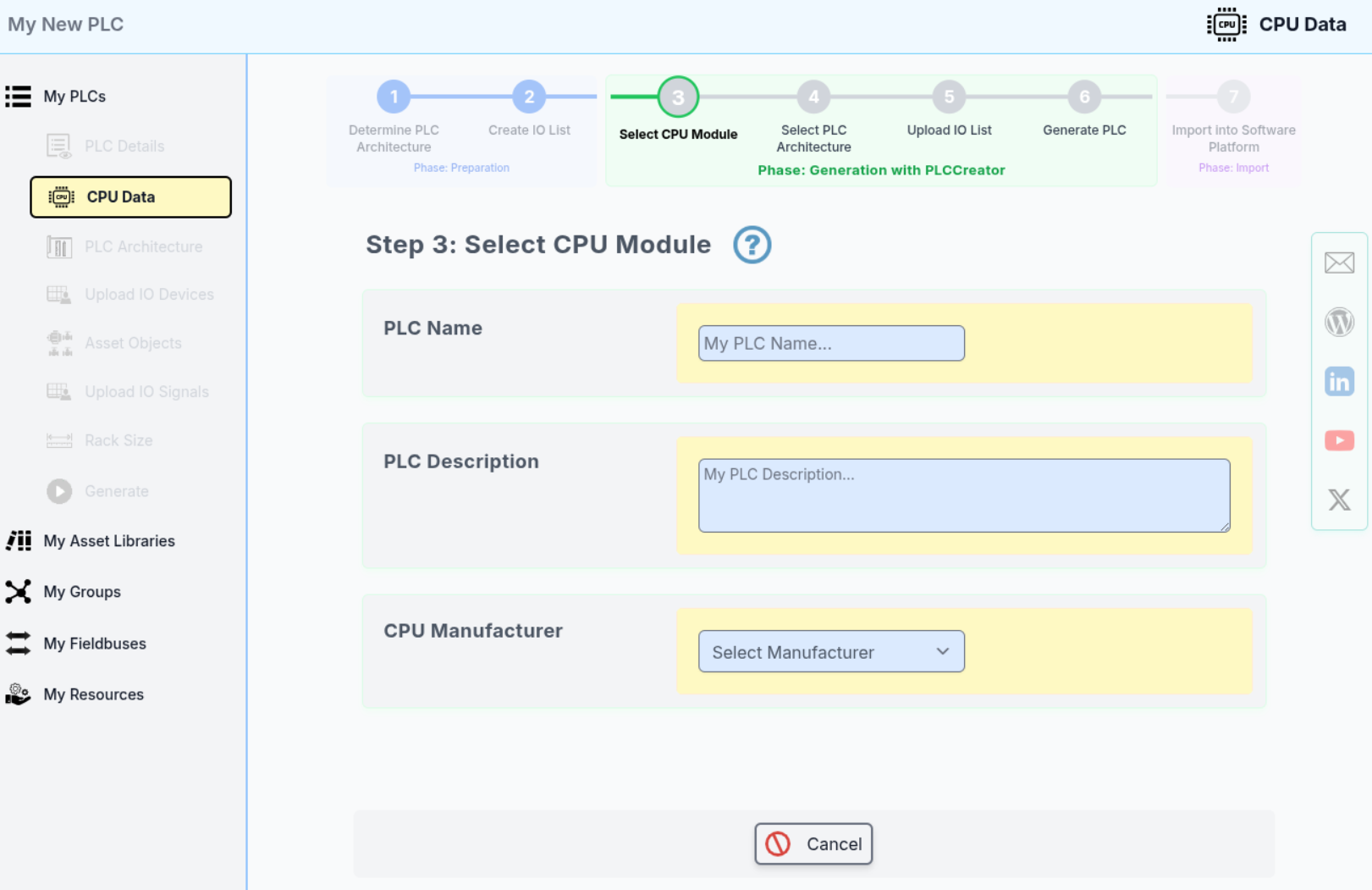Select step 4 Select PLC Architecture

tap(813, 97)
